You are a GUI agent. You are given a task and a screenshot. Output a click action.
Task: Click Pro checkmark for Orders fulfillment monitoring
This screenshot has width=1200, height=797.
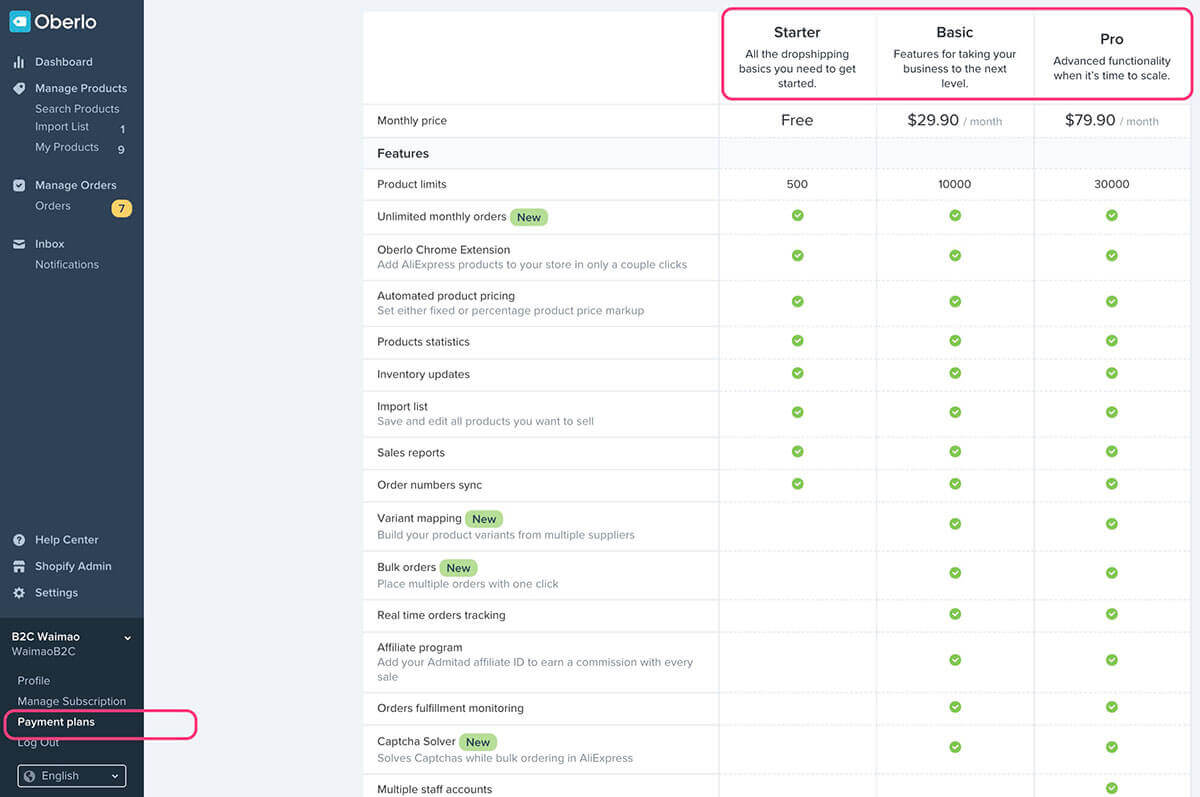(x=1112, y=707)
